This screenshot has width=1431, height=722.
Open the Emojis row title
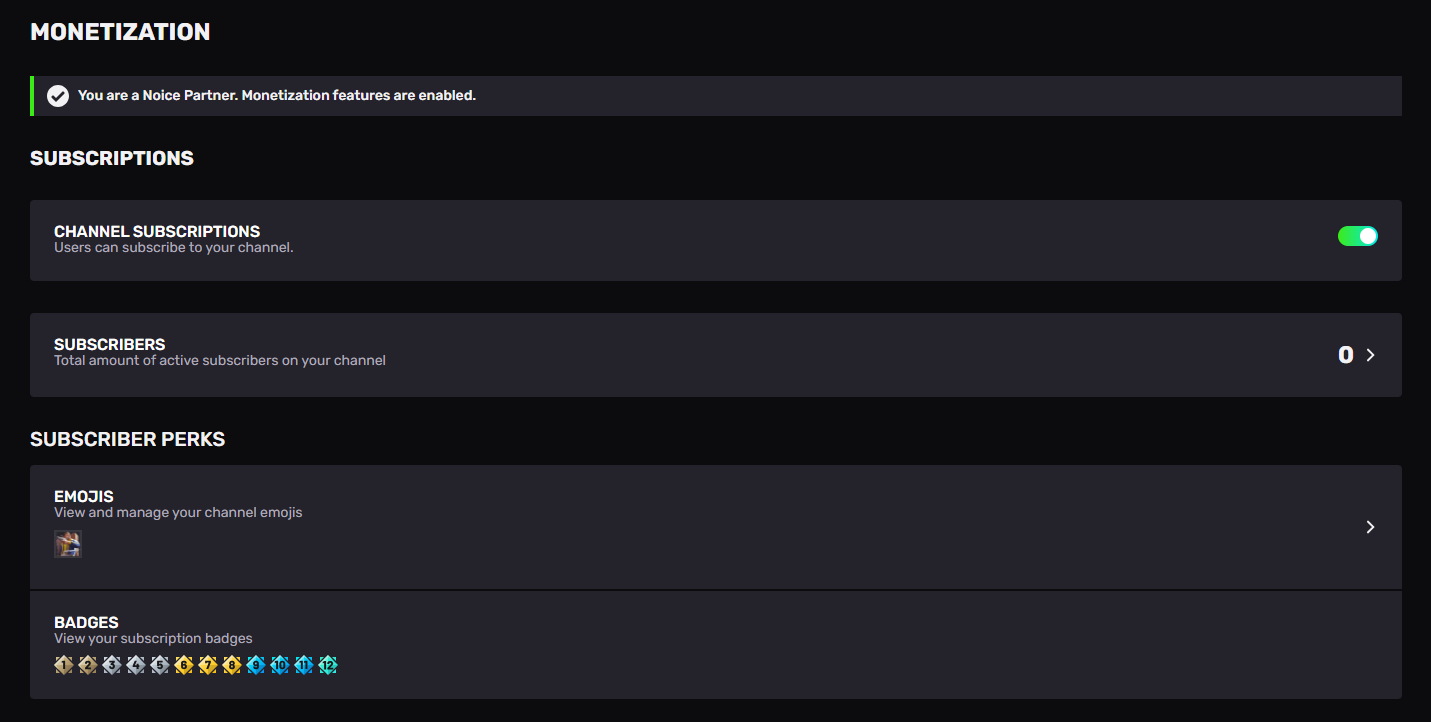(84, 496)
